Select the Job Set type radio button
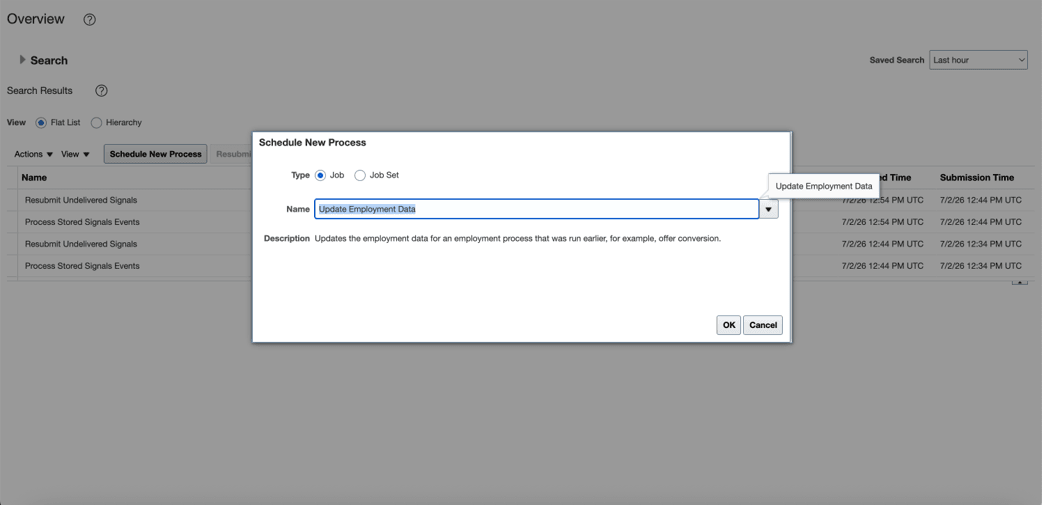The width and height of the screenshot is (1042, 505). [x=360, y=175]
